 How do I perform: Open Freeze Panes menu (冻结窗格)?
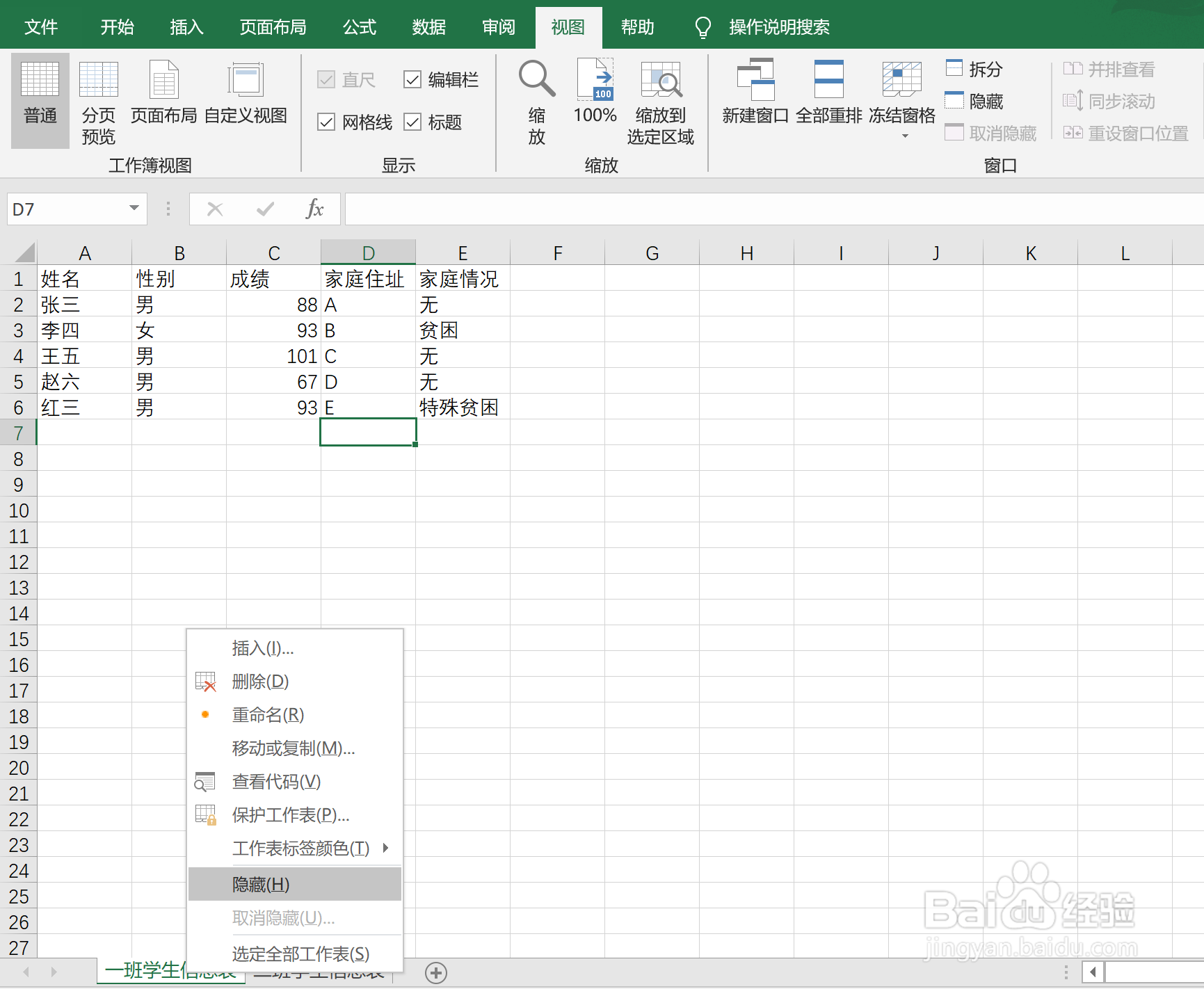point(902,99)
